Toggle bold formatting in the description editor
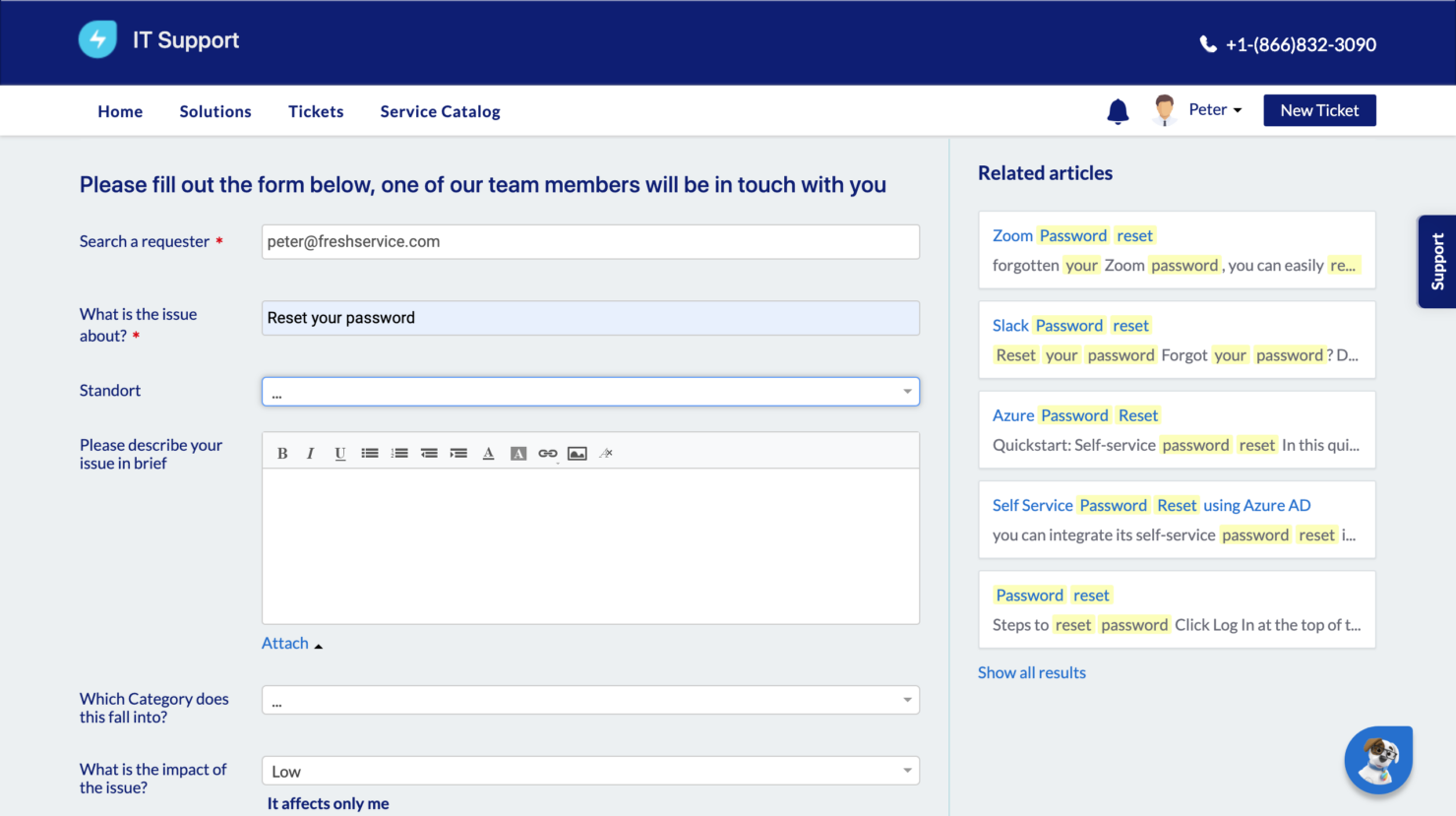 point(282,453)
